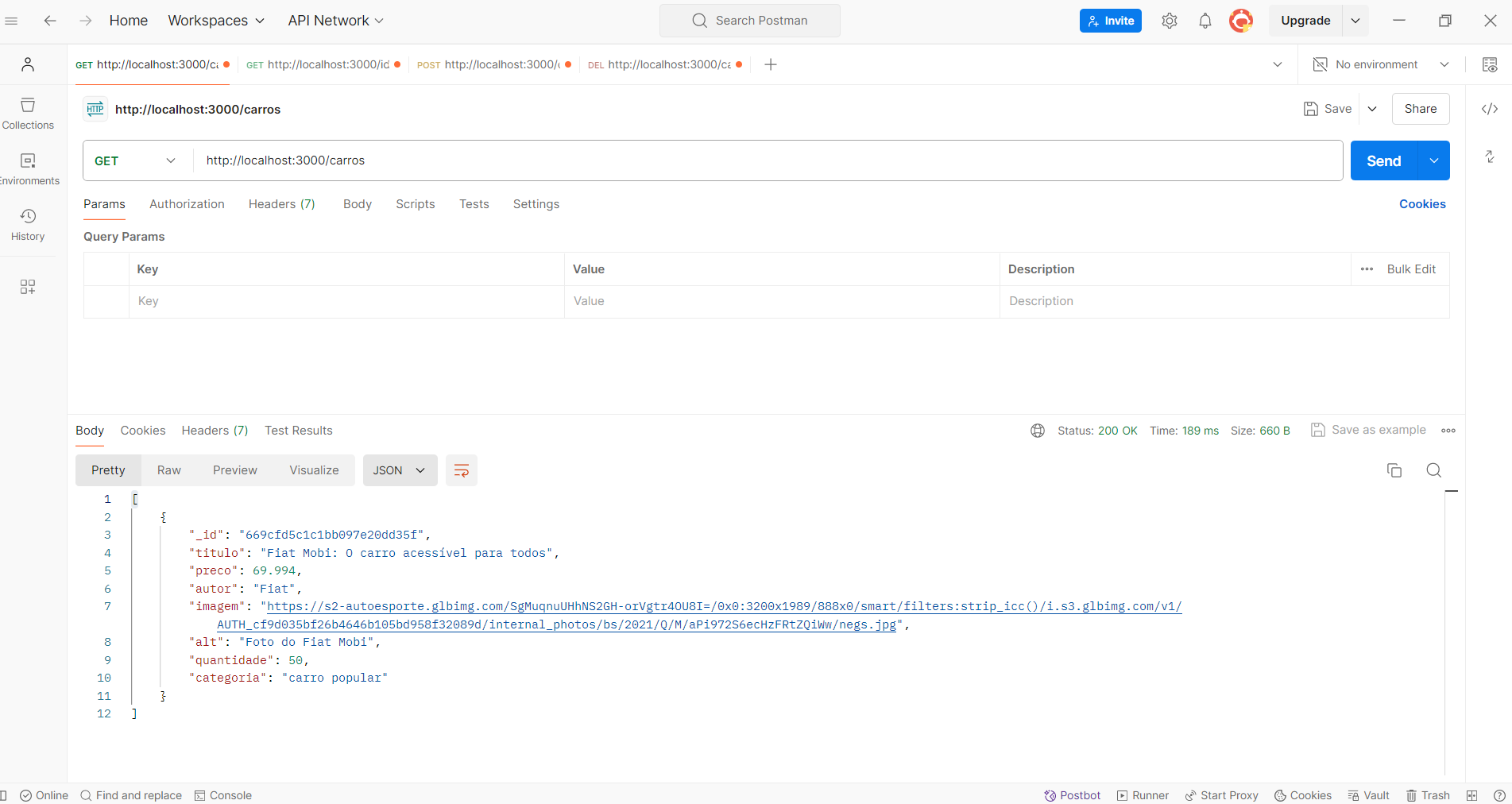Image resolution: width=1512 pixels, height=804 pixels.
Task: Click the Save button
Action: coord(1328,109)
